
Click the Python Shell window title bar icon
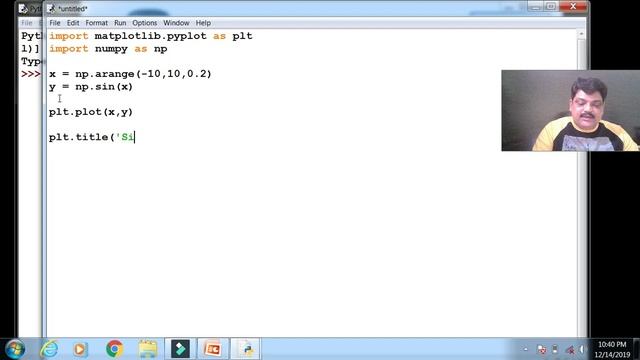coord(23,8)
